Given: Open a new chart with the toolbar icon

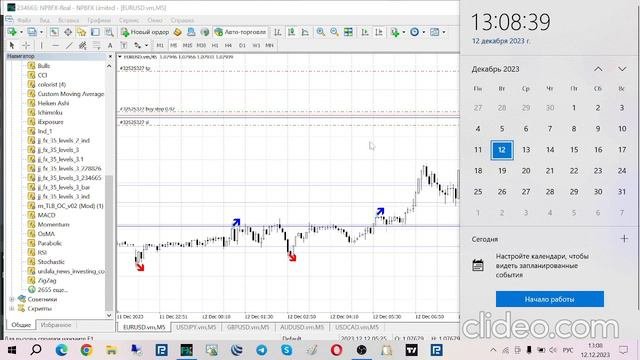Looking at the screenshot, I should tap(12, 32).
